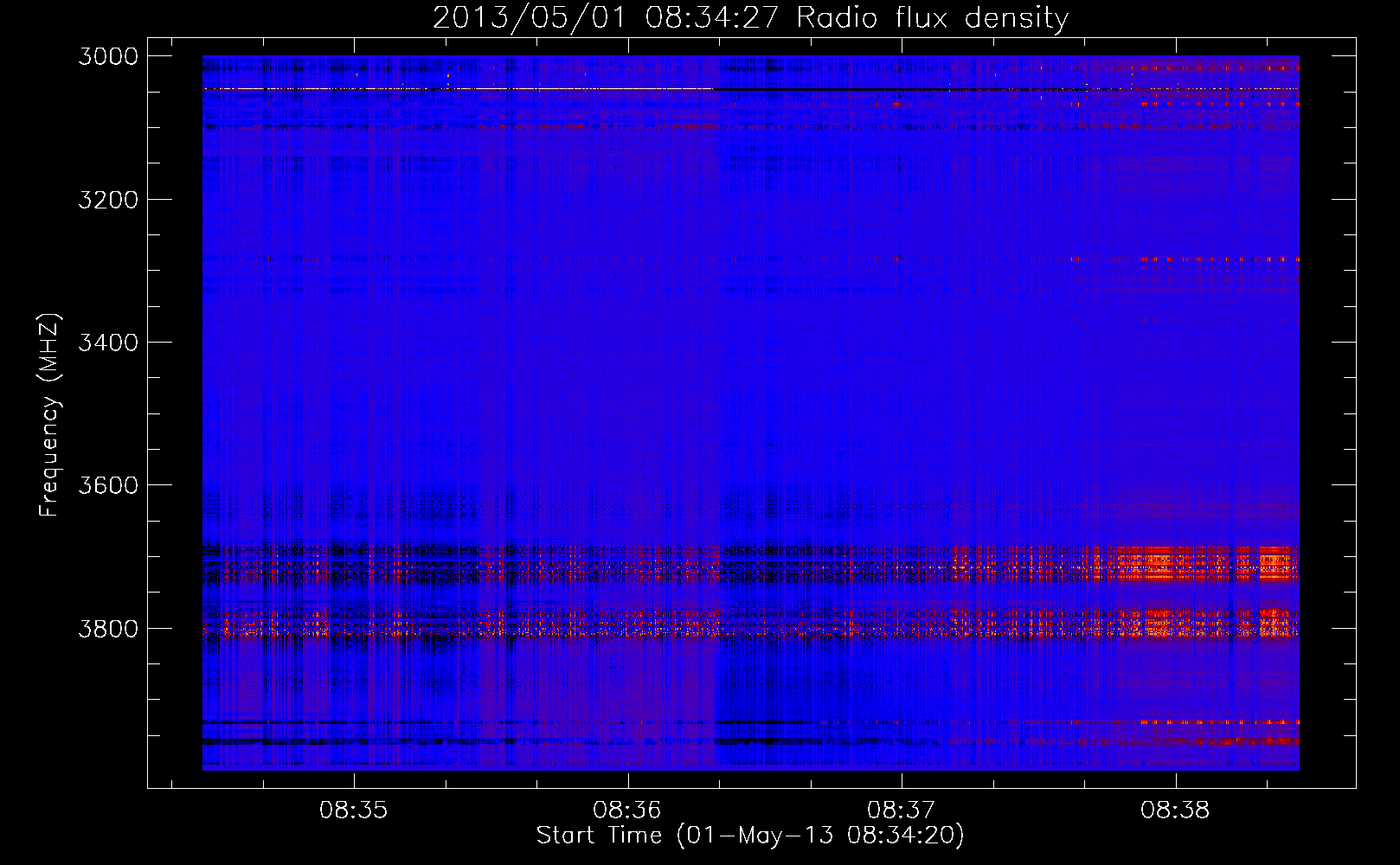The height and width of the screenshot is (865, 1400).
Task: Click the 'Start Time (01-May-13 08:34:20)' axis label
Action: (x=750, y=836)
